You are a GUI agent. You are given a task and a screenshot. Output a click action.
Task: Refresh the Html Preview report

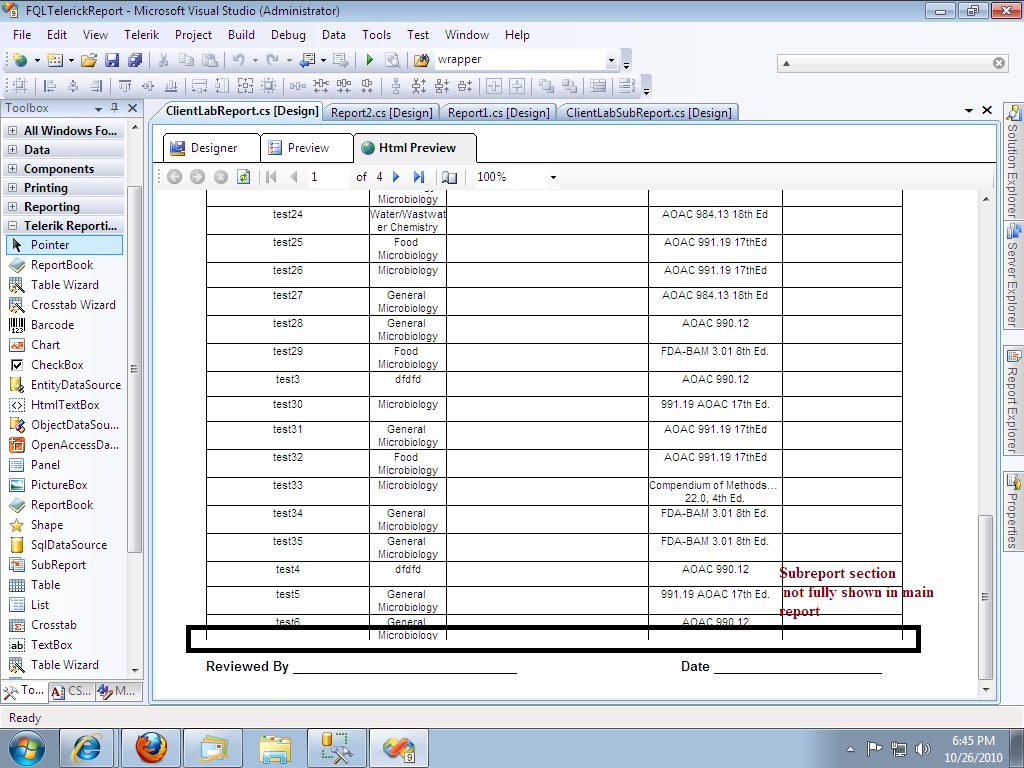(x=244, y=177)
